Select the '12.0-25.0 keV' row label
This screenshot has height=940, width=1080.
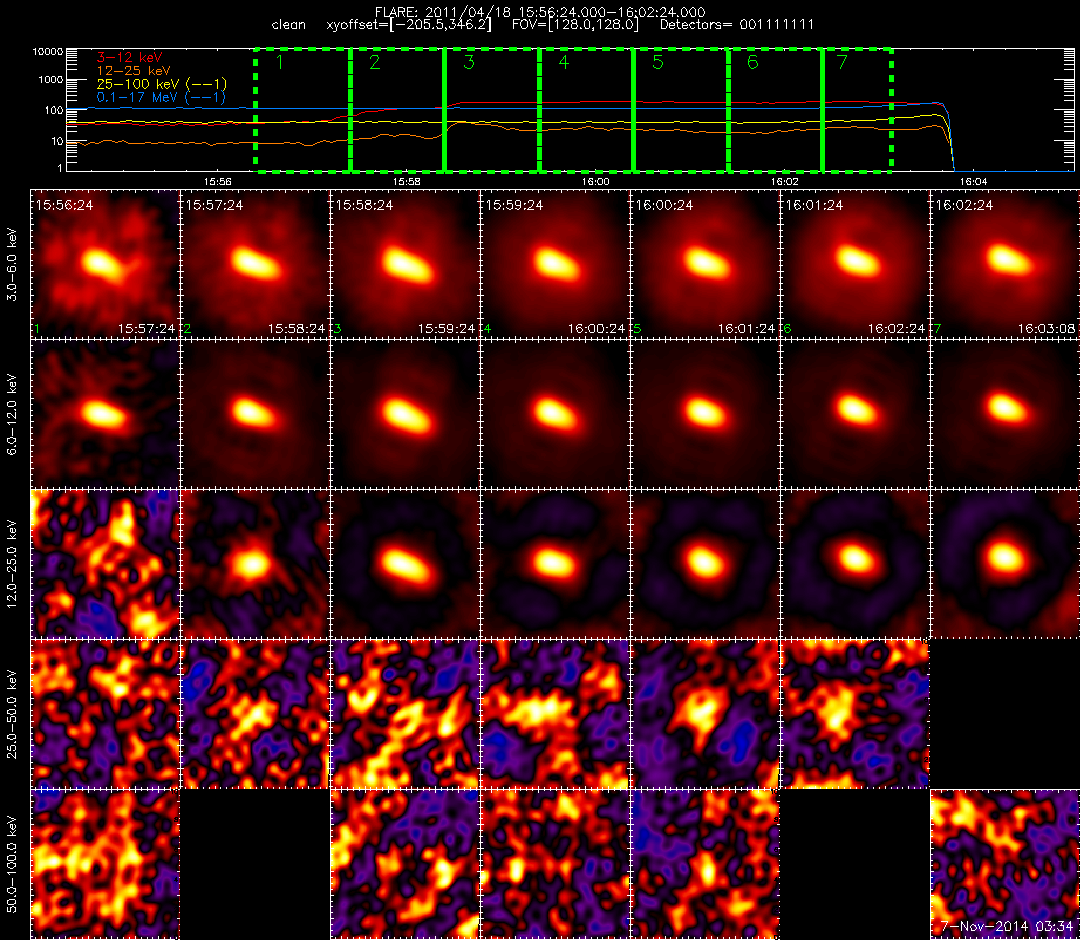[12, 564]
